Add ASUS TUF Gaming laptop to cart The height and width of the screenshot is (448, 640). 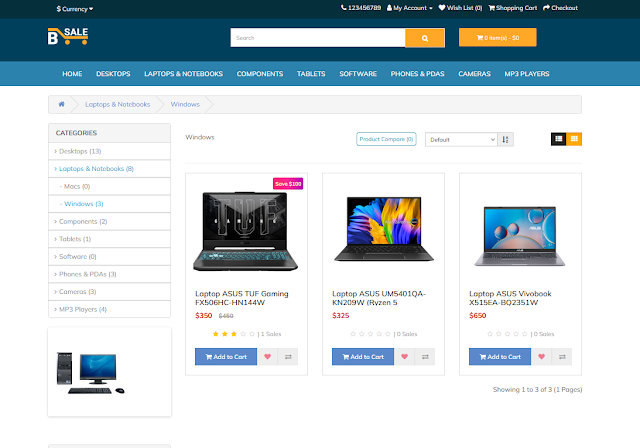tap(226, 357)
